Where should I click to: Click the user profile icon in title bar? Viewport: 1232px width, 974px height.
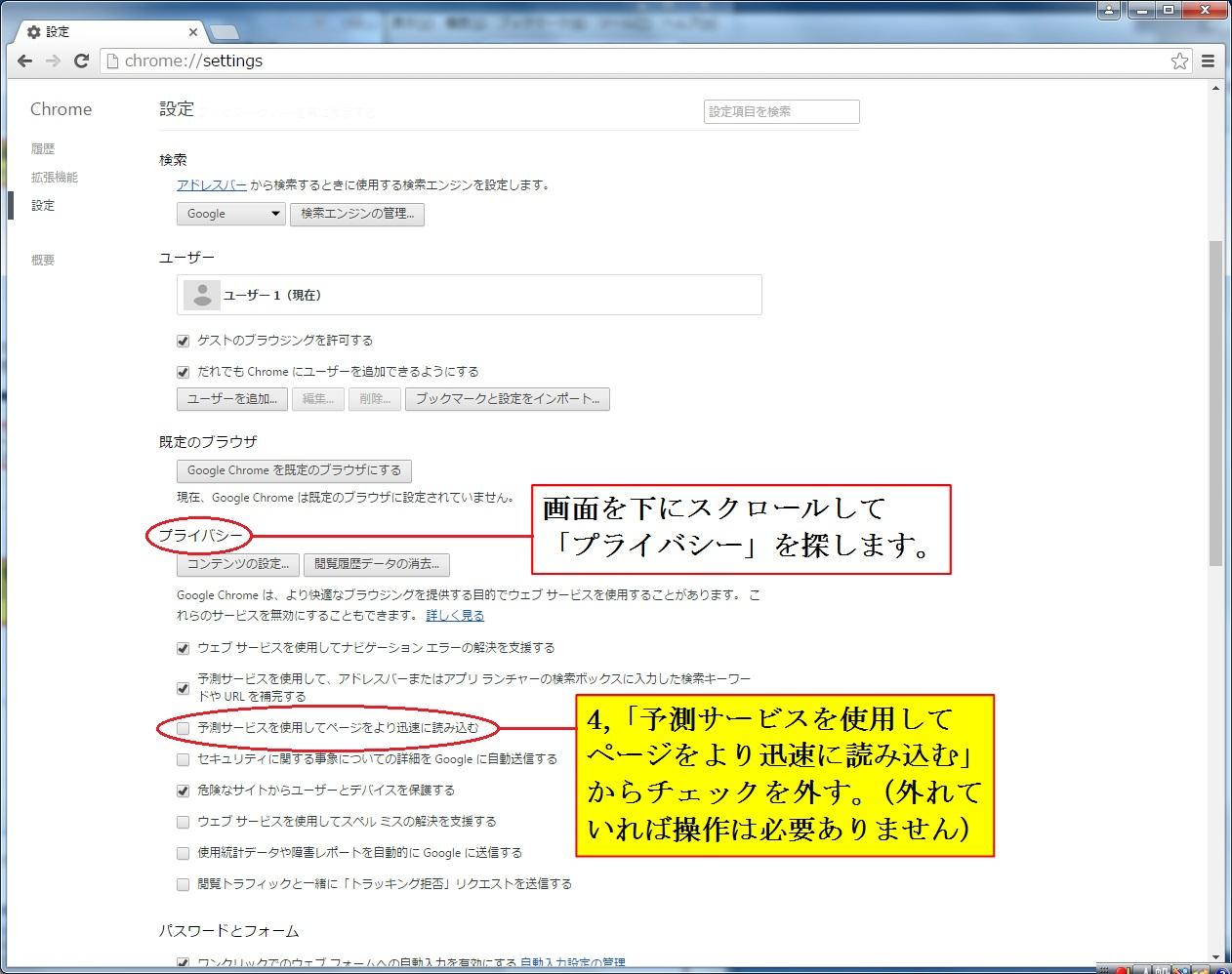pyautogui.click(x=1109, y=10)
